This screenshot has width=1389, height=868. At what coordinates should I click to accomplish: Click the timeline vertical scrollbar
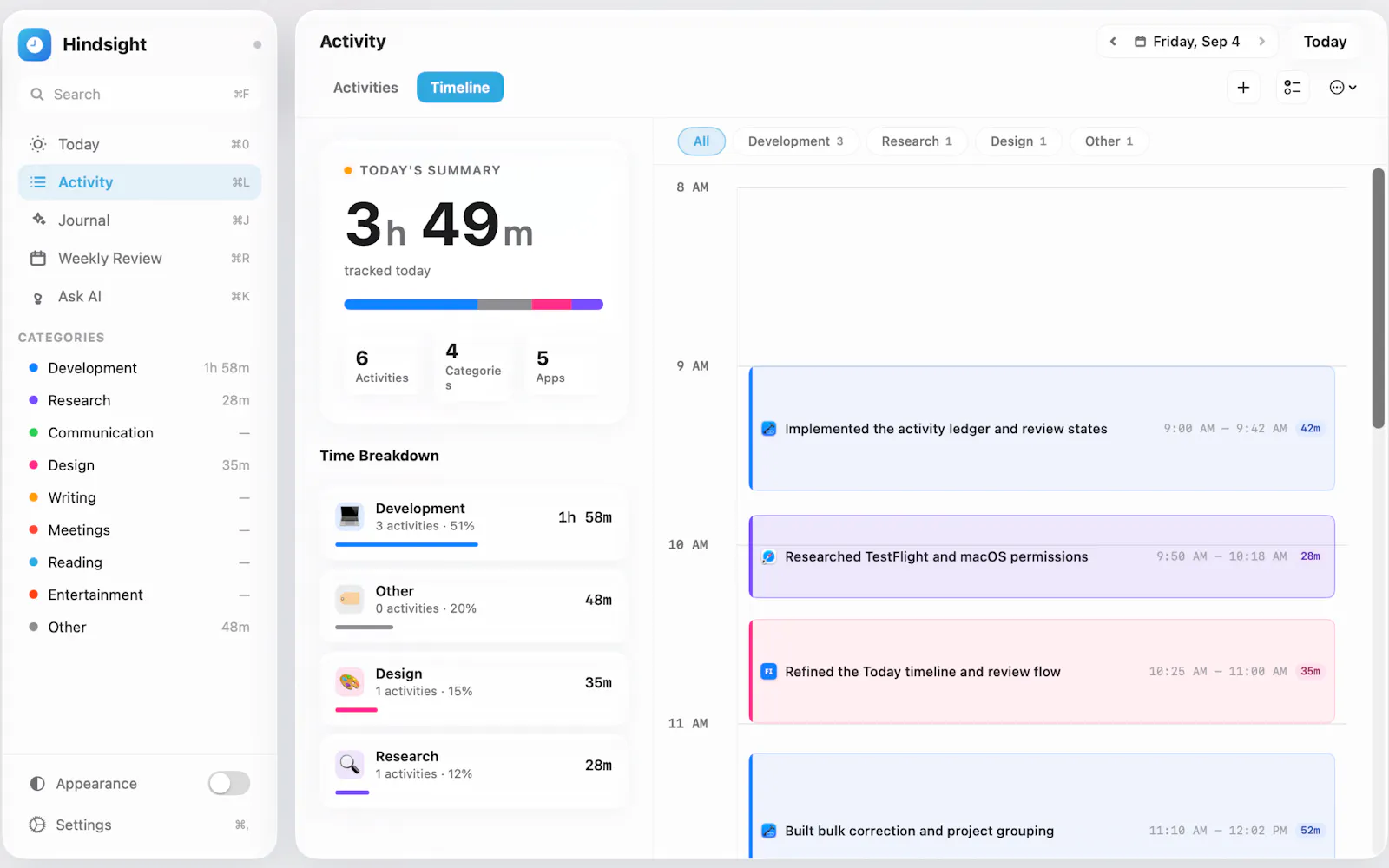(x=1378, y=298)
